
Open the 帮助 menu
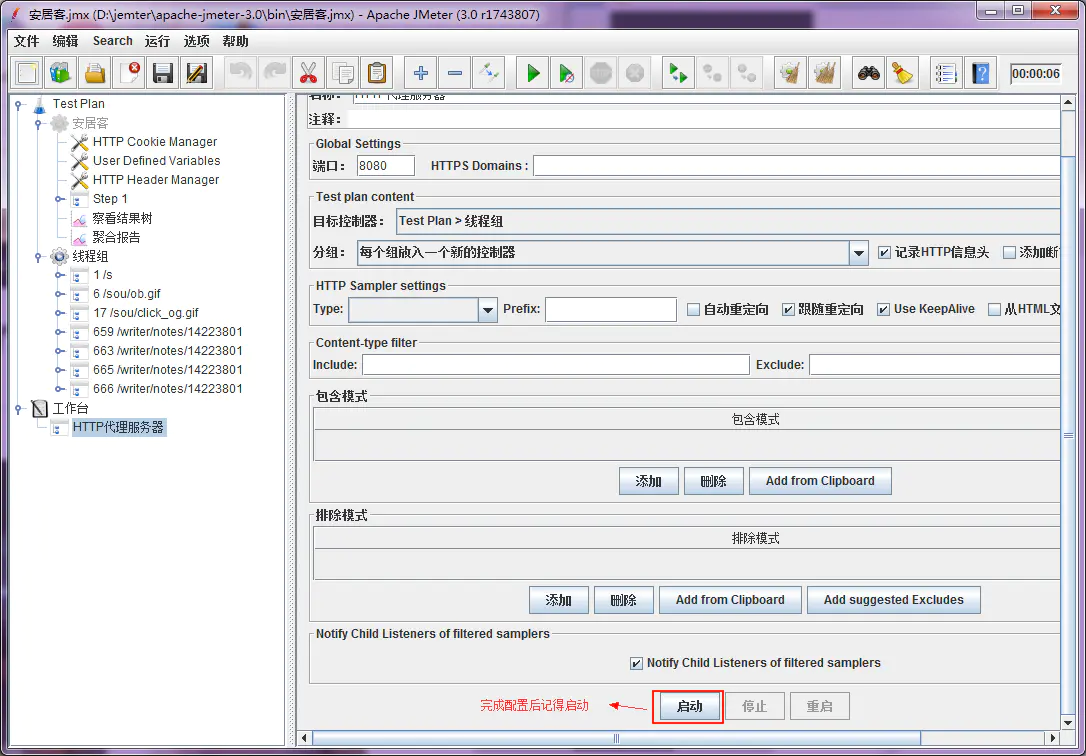[235, 41]
